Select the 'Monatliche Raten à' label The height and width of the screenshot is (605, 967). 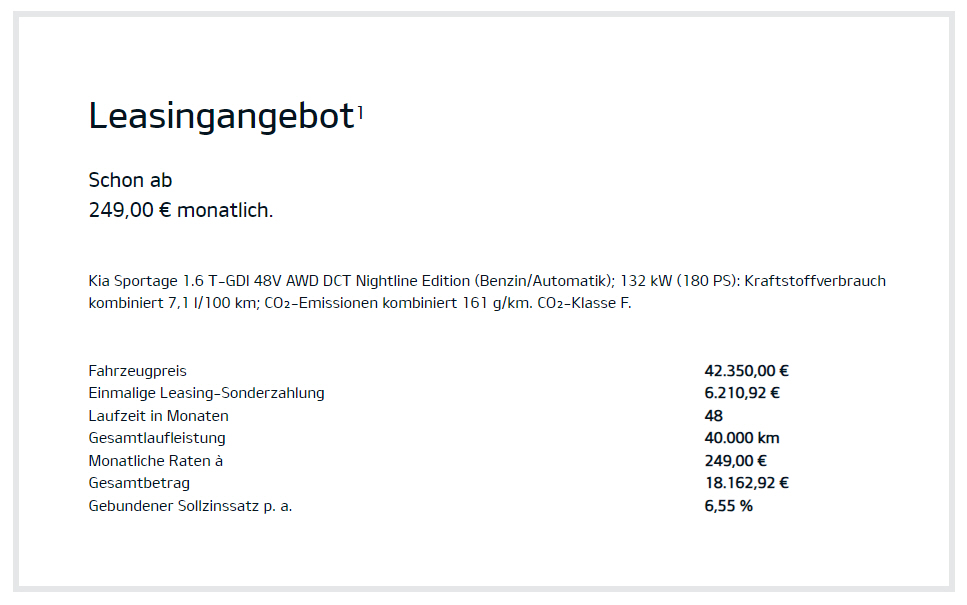(x=156, y=461)
